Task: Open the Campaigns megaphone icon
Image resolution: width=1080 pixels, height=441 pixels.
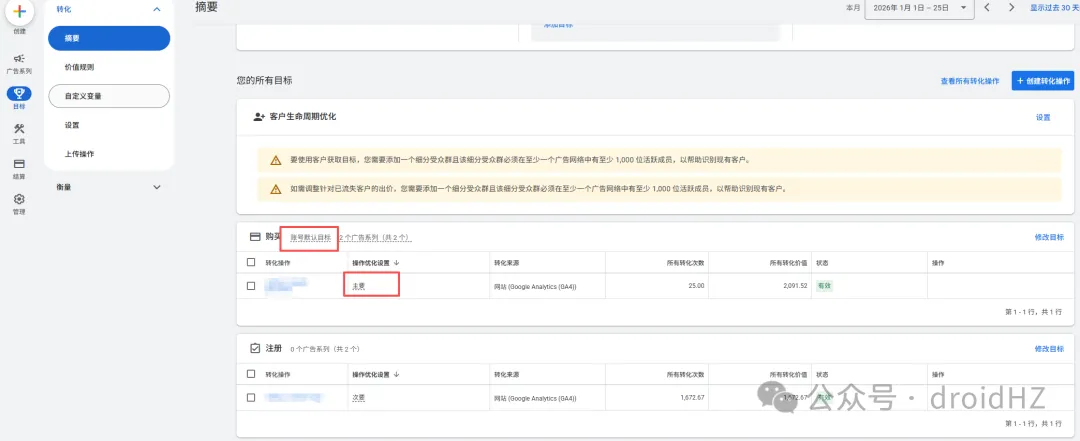Action: 19,60
